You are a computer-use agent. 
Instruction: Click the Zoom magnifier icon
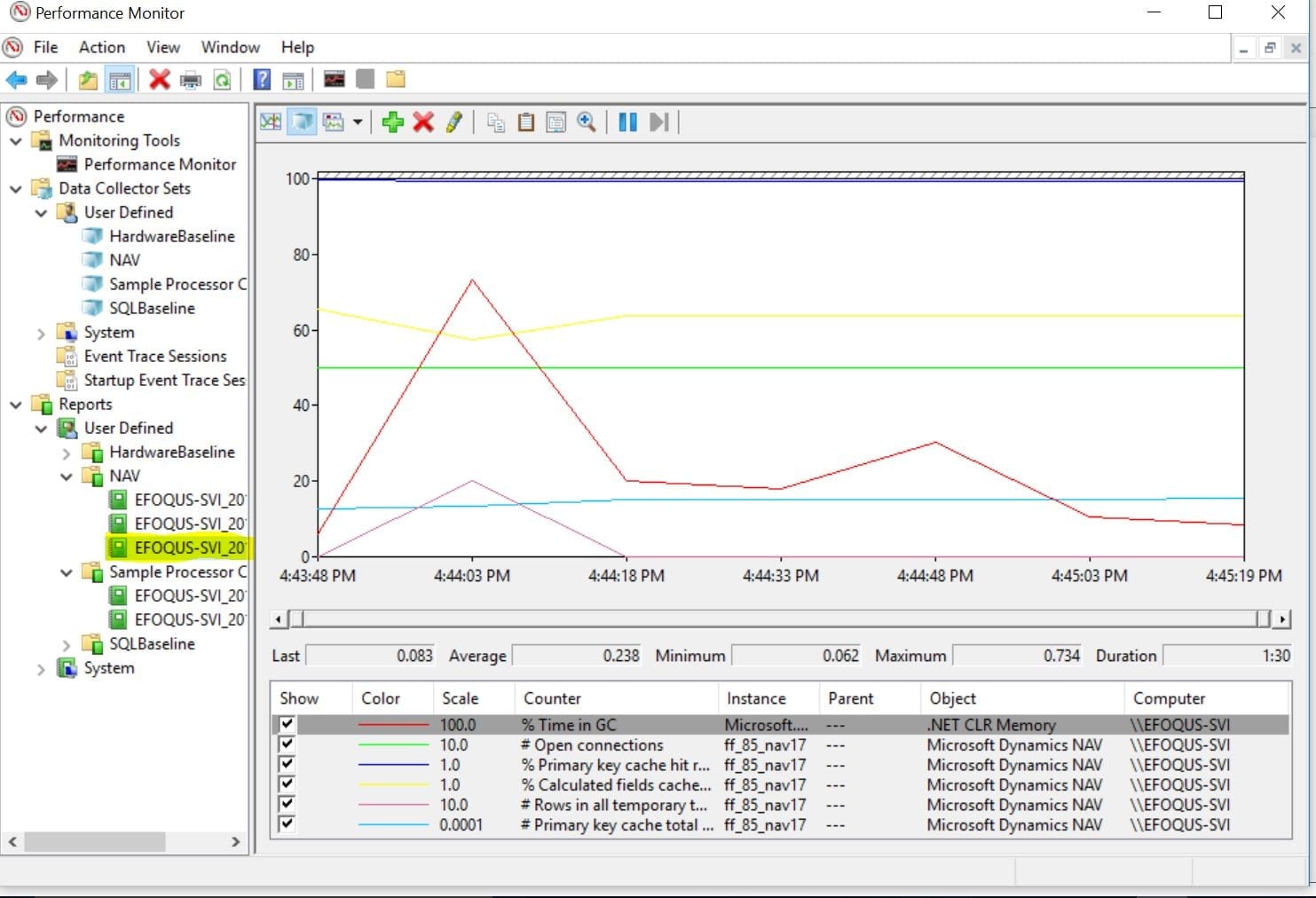(586, 122)
